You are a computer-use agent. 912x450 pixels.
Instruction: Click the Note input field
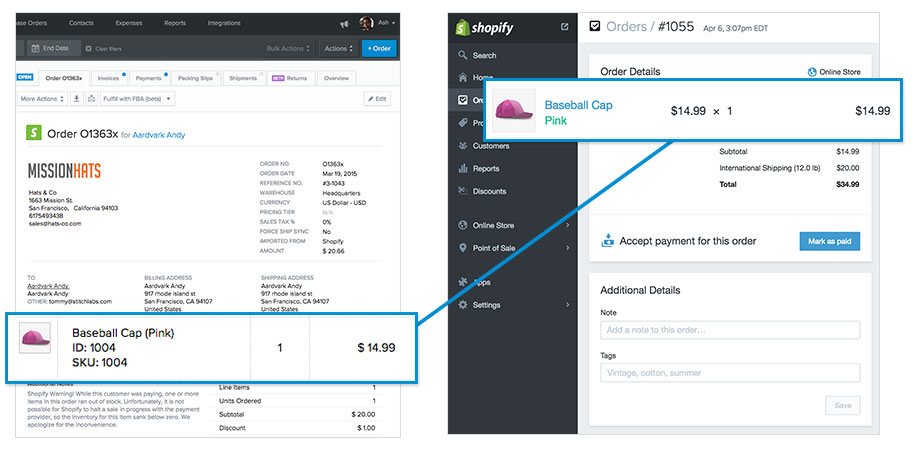(x=730, y=330)
